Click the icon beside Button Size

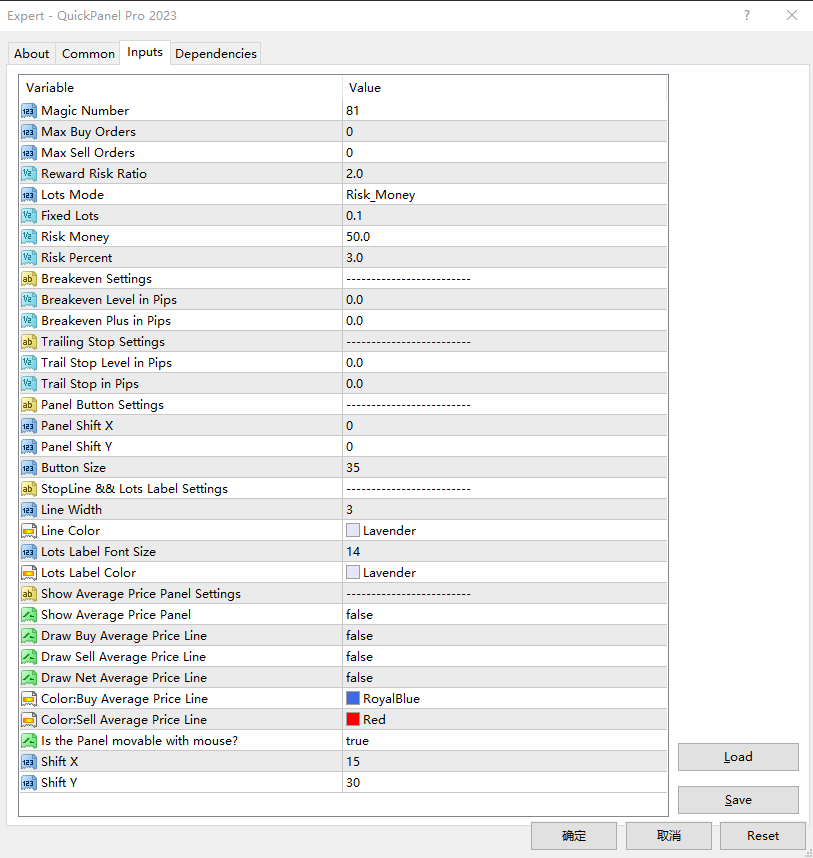point(29,468)
